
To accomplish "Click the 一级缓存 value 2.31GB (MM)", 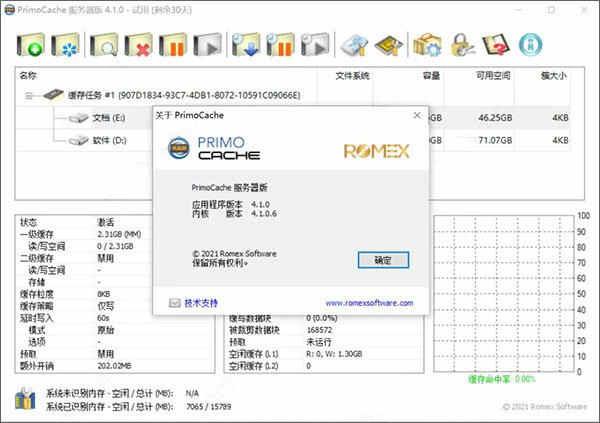I will 119,234.
